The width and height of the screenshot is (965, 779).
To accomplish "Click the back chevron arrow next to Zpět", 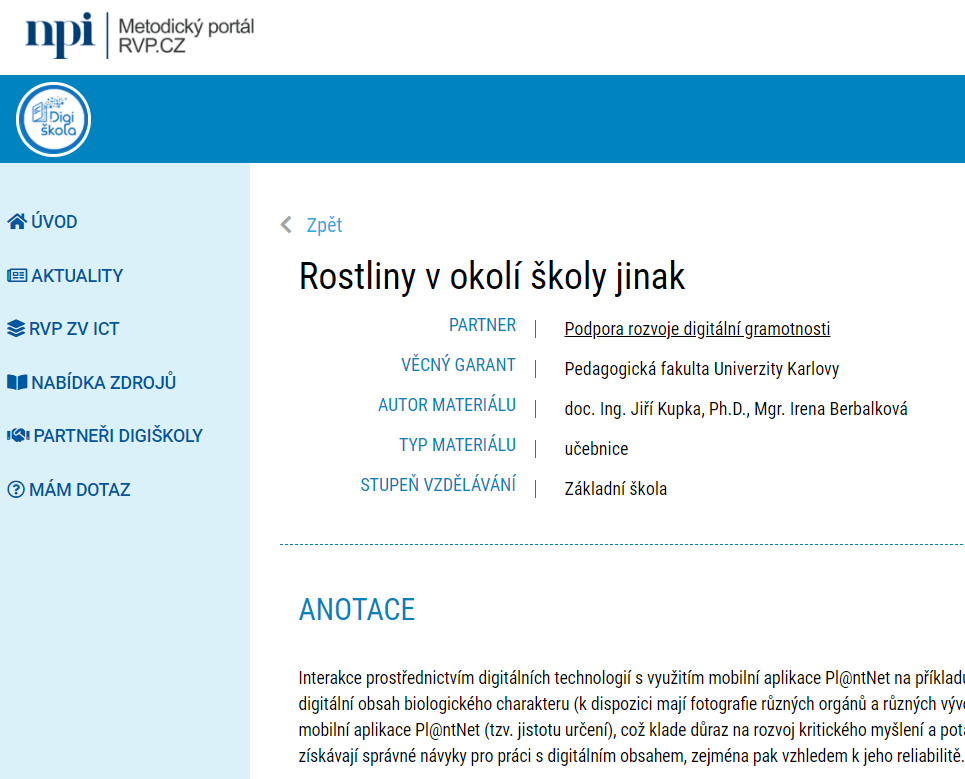I will [x=286, y=225].
